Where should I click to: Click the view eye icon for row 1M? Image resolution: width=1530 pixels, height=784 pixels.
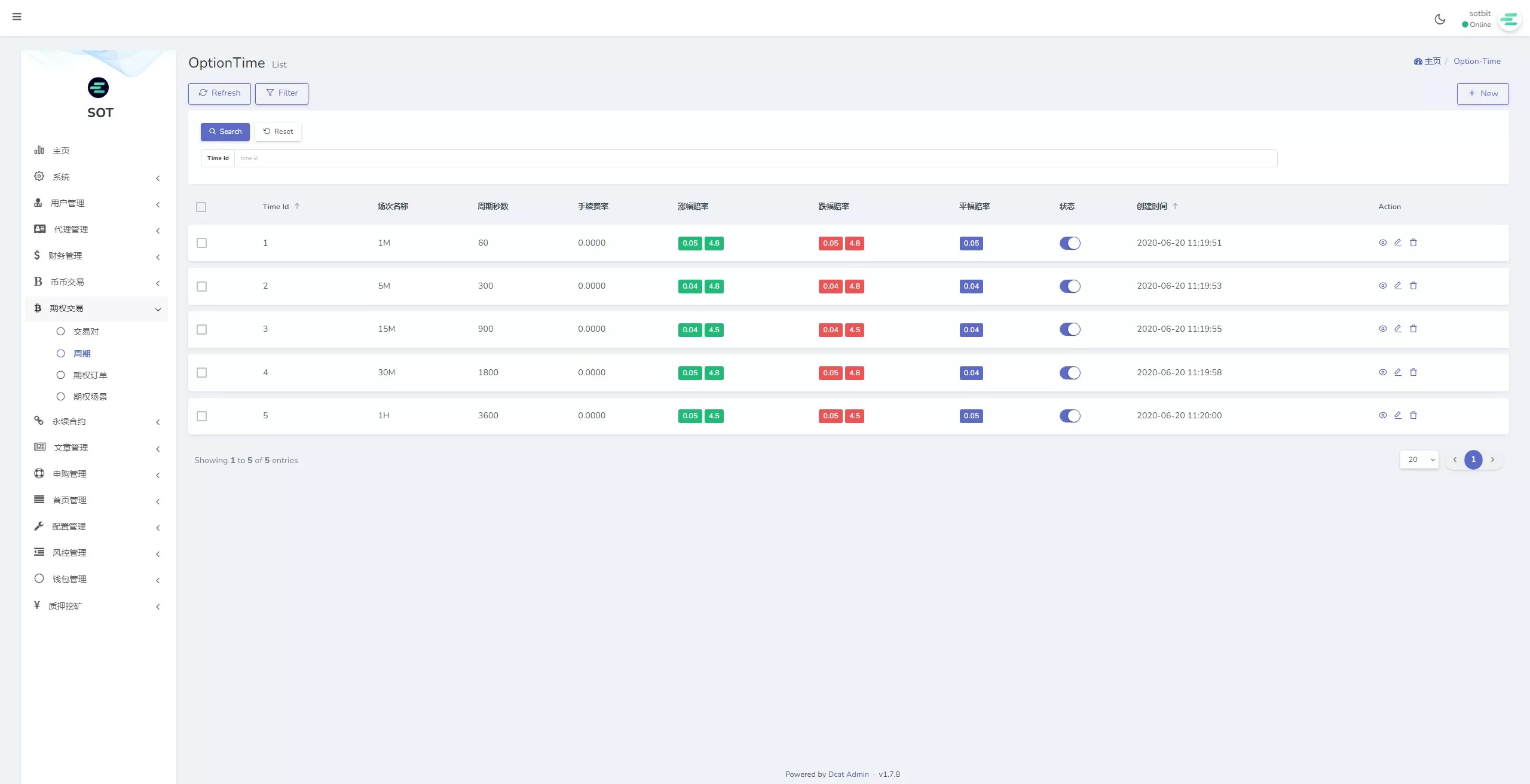pyautogui.click(x=1382, y=243)
